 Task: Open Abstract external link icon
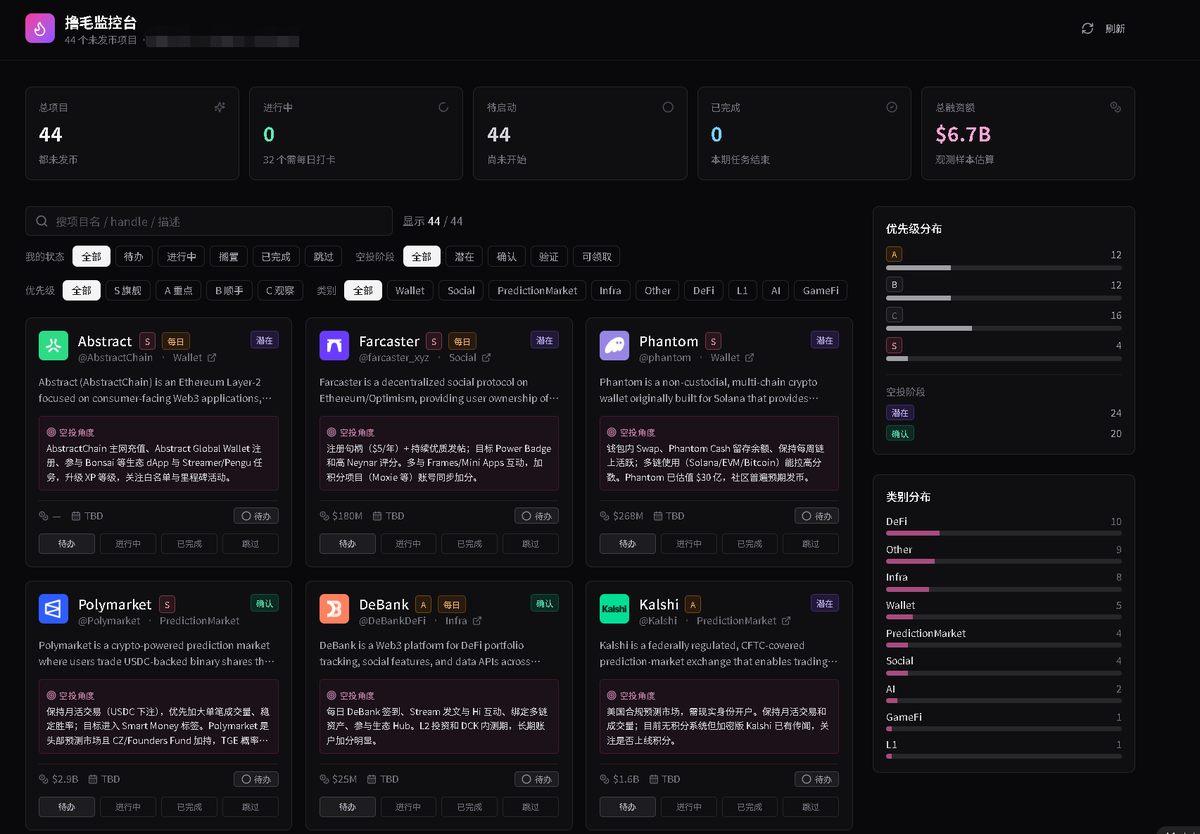pos(211,357)
